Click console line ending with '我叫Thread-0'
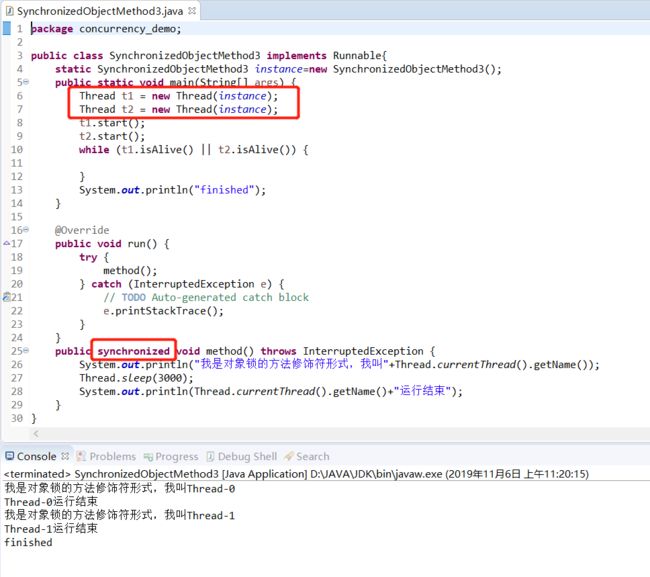 (x=120, y=488)
